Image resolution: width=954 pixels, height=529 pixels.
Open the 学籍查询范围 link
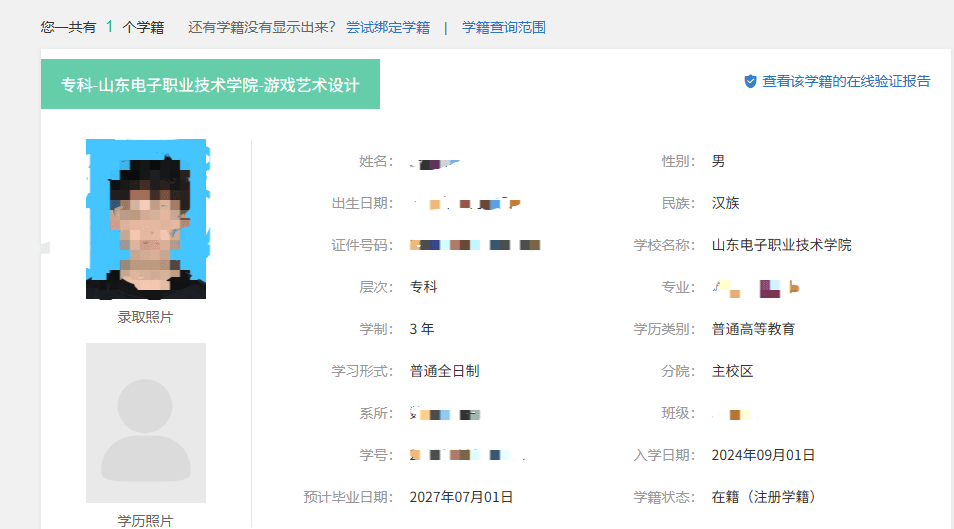point(503,27)
